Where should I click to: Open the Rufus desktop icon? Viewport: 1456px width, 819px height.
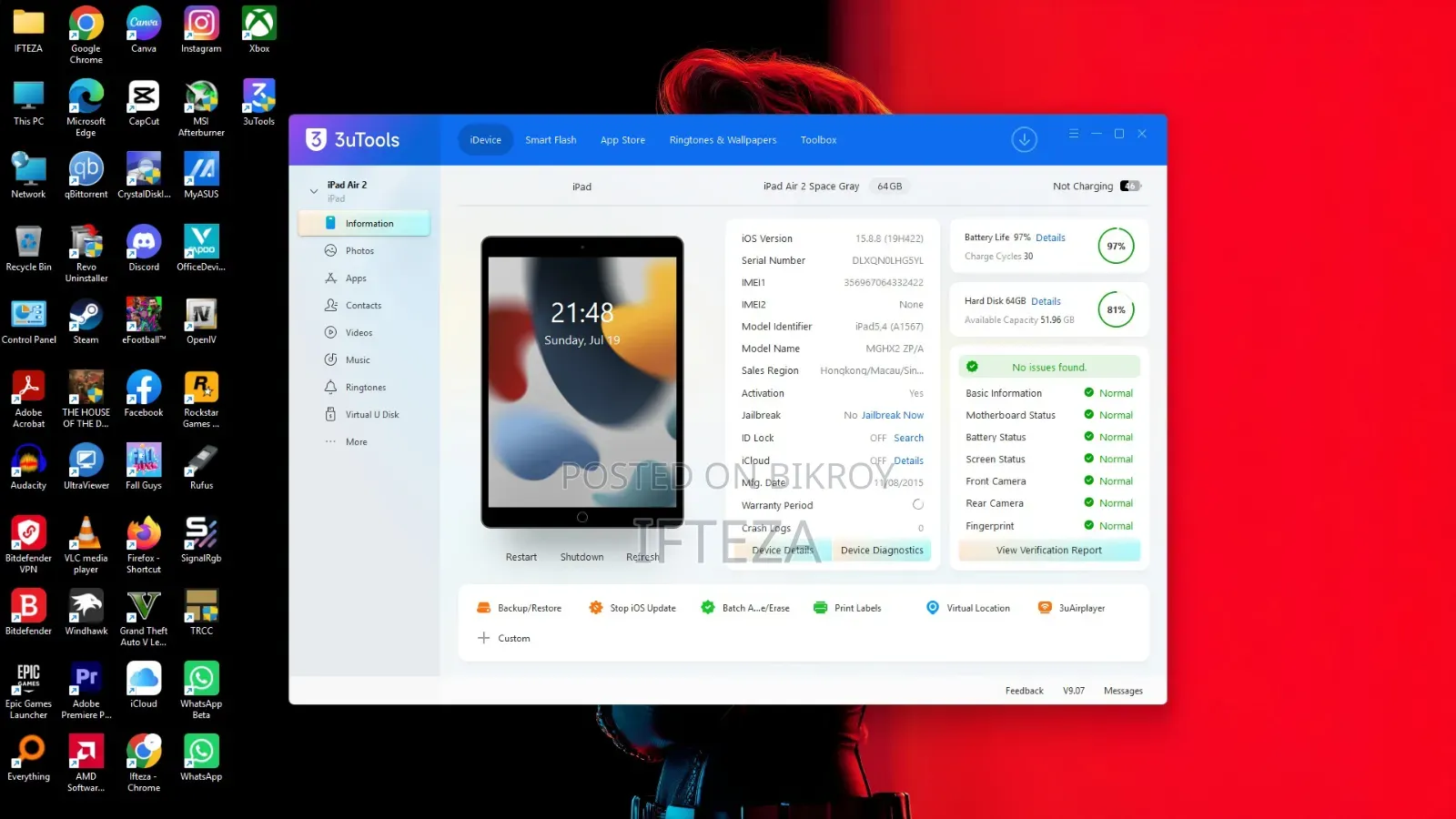[x=201, y=467]
